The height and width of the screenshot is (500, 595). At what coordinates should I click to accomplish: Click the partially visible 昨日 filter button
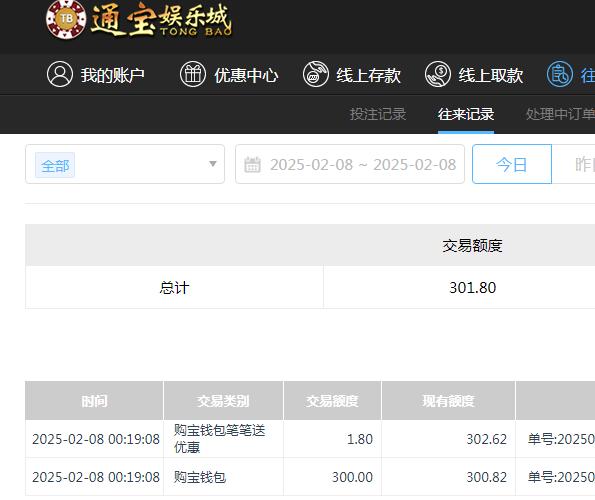click(574, 164)
